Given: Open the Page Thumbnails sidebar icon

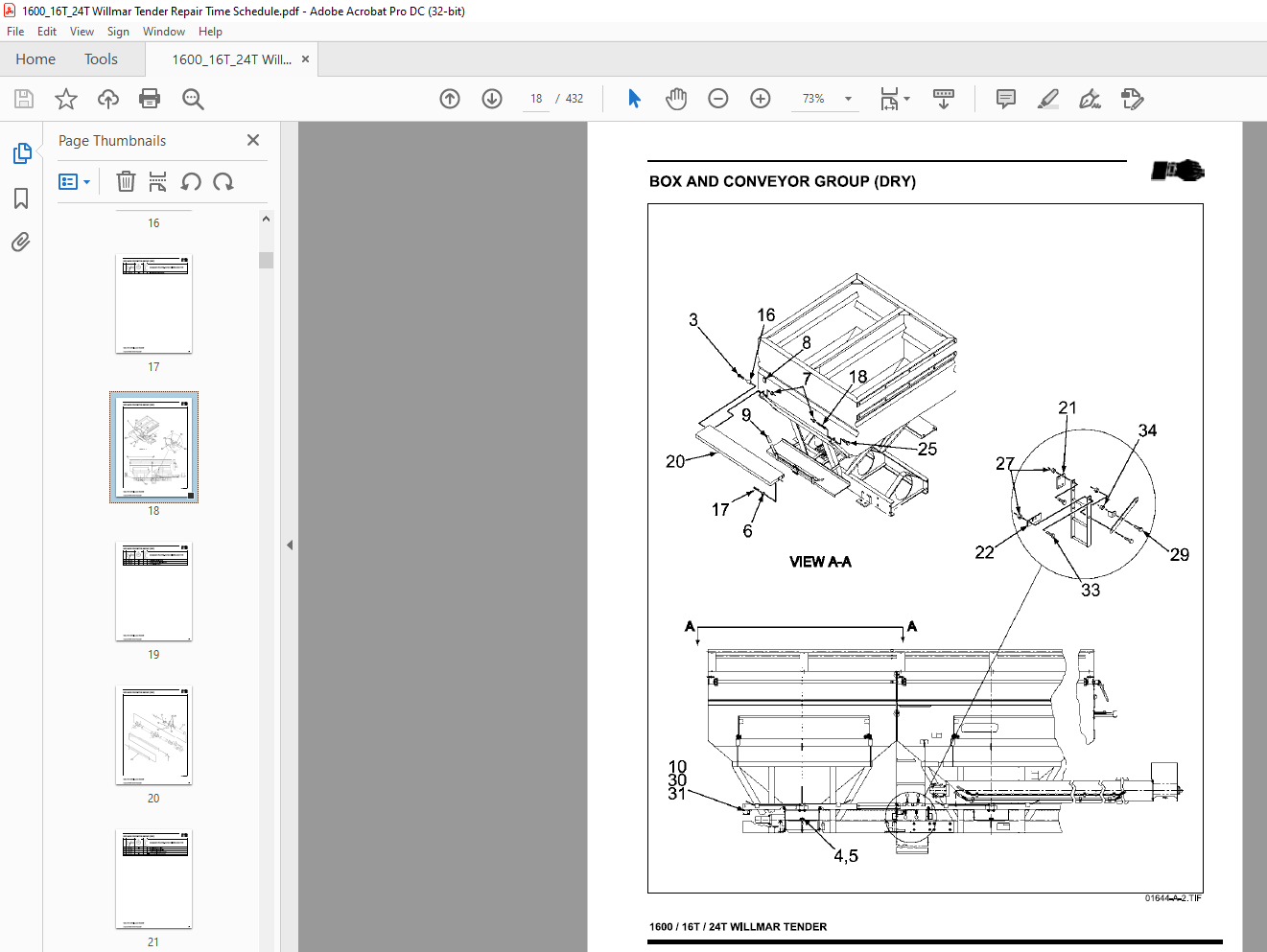Looking at the screenshot, I should (x=21, y=153).
